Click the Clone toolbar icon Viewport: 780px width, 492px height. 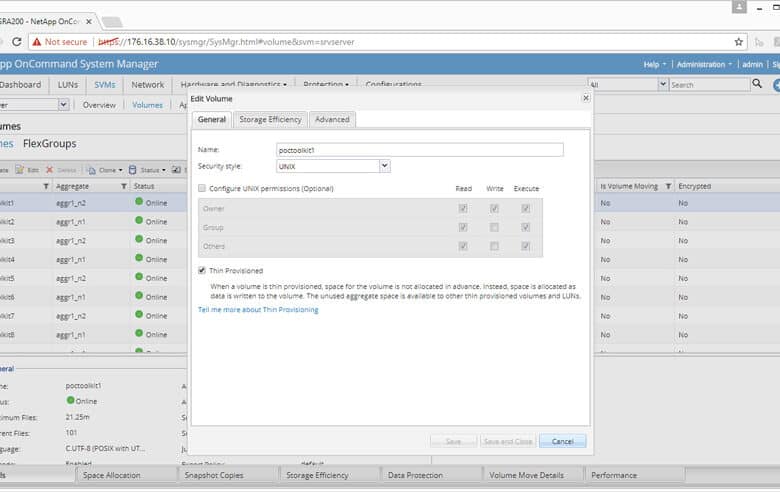(91, 170)
